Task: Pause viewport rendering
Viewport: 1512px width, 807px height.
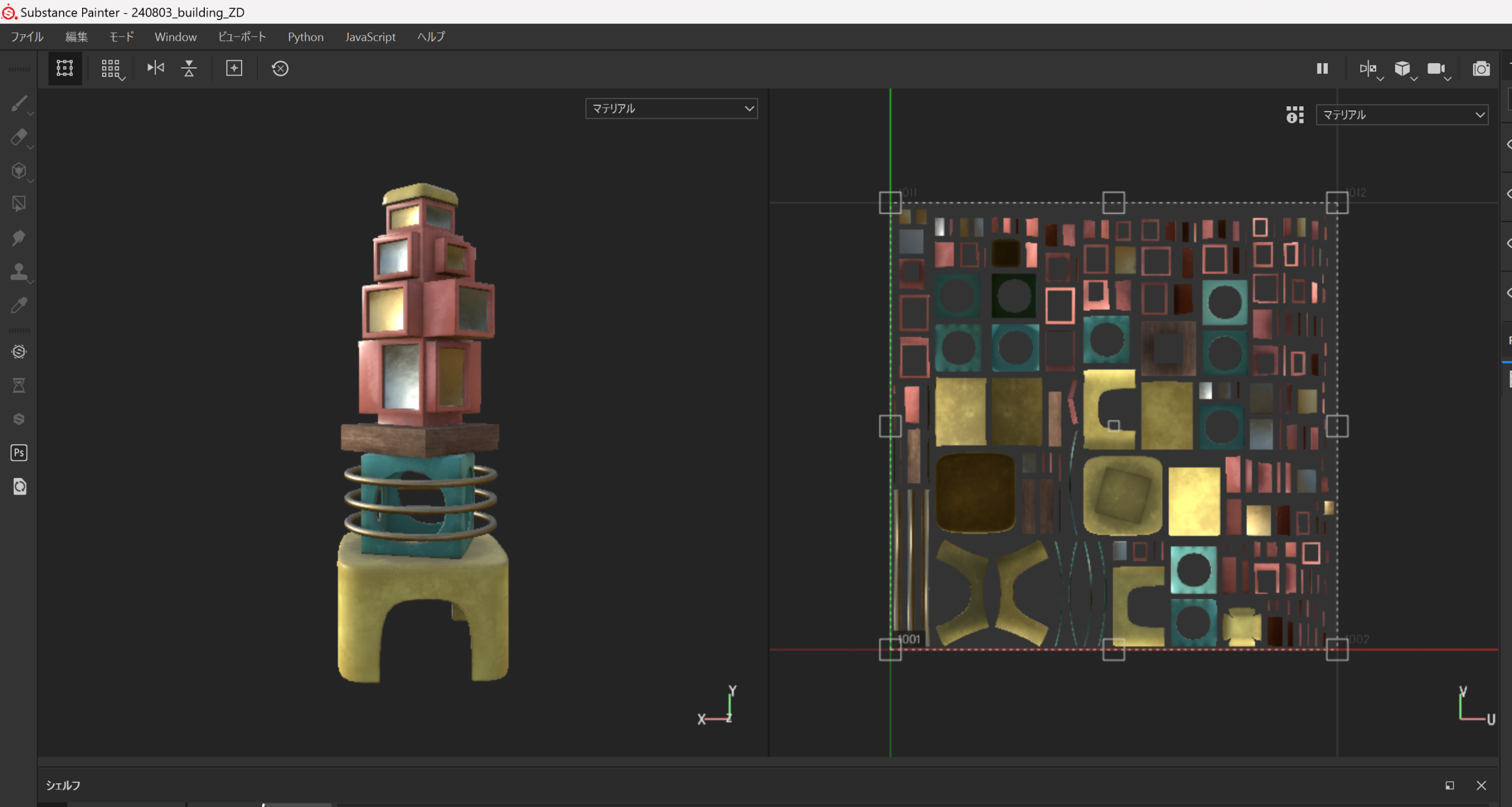Action: coord(1322,69)
